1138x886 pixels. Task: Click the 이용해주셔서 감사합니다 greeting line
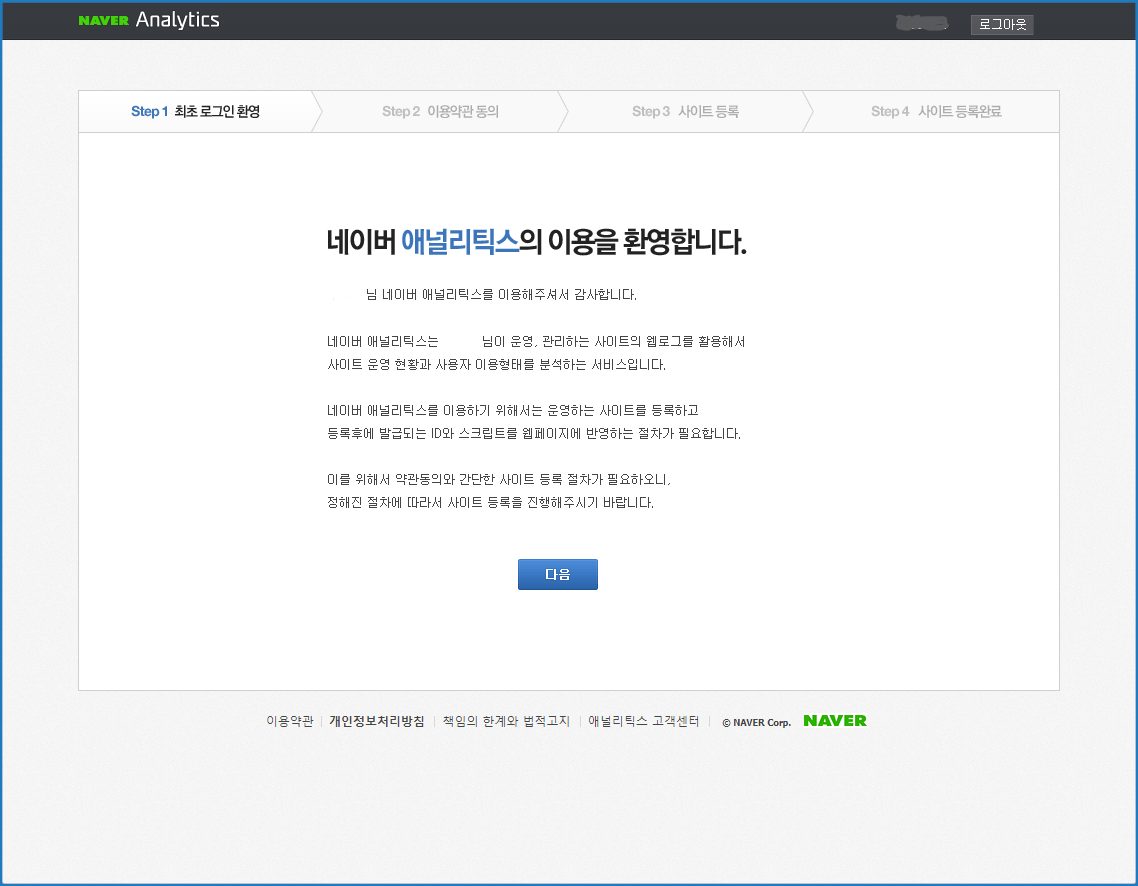[501, 295]
